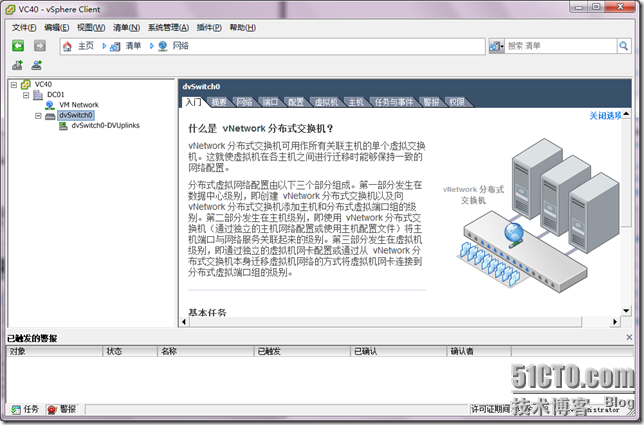Switch to the 网络 tab of dvSwitch0
The image size is (644, 425).
tap(245, 102)
